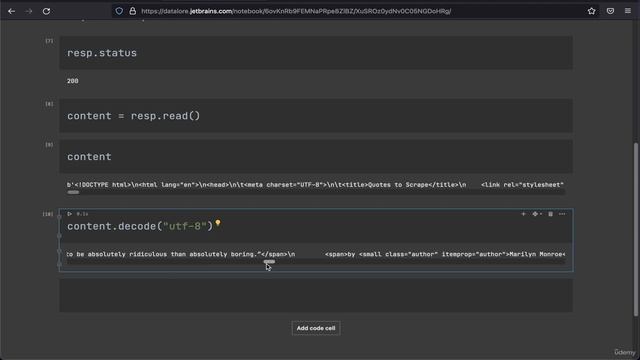The width and height of the screenshot is (640, 360).
Task: Open the cell's more options menu
Action: coord(562,214)
